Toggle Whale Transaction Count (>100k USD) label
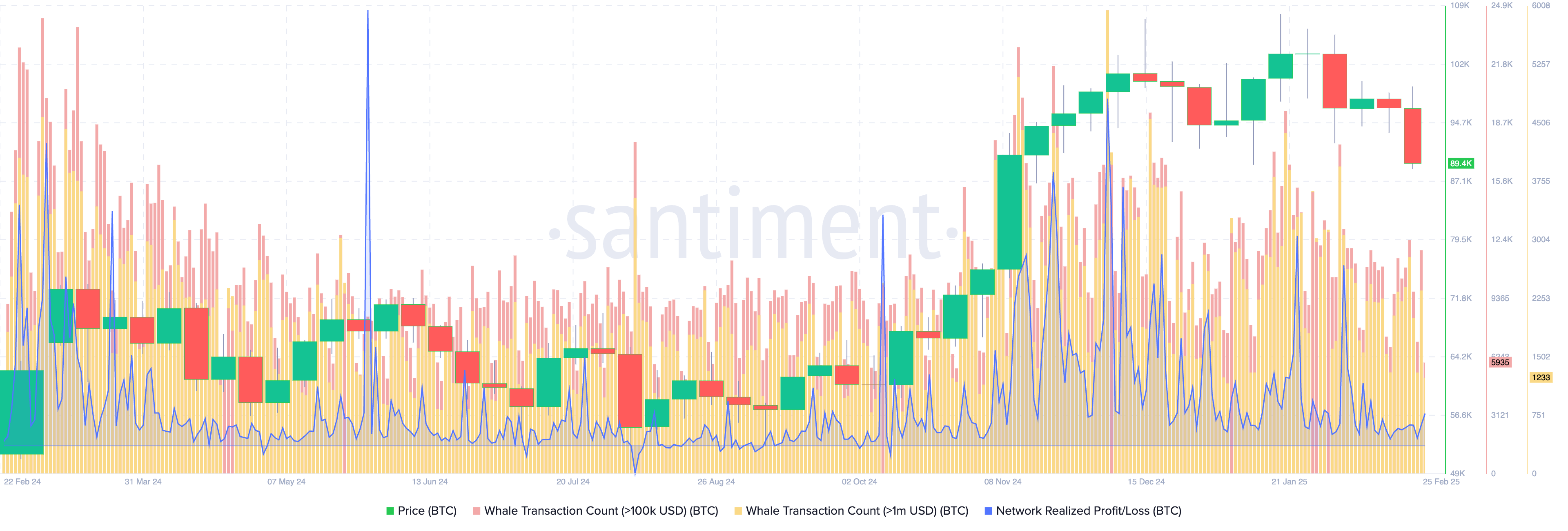Image resolution: width=1568 pixels, height=531 pixels. (x=601, y=511)
